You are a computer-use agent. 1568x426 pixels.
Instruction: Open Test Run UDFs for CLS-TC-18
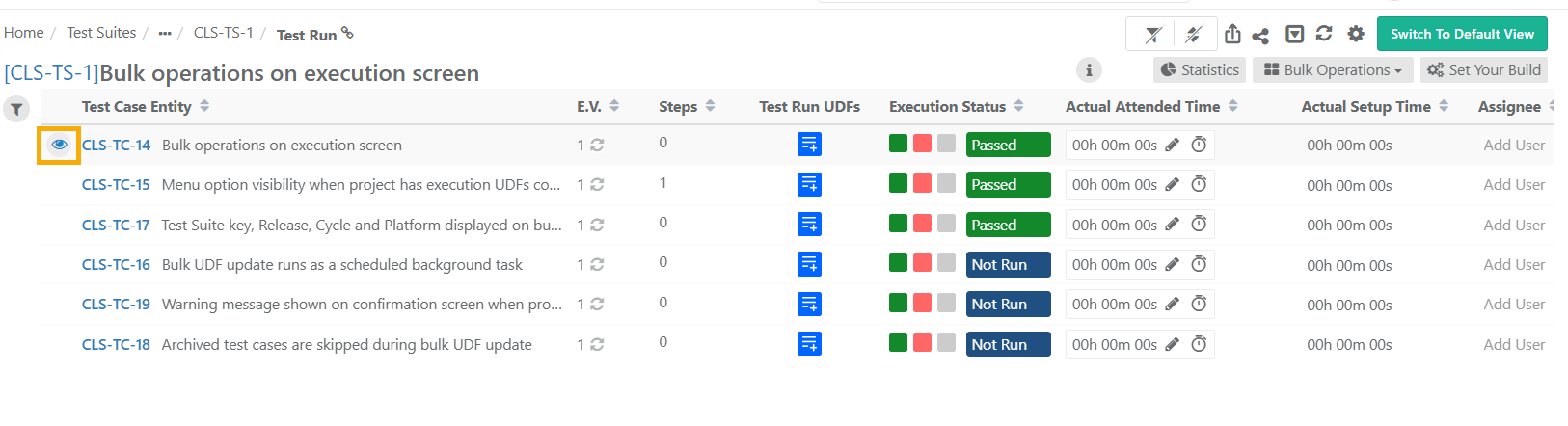pyautogui.click(x=809, y=344)
